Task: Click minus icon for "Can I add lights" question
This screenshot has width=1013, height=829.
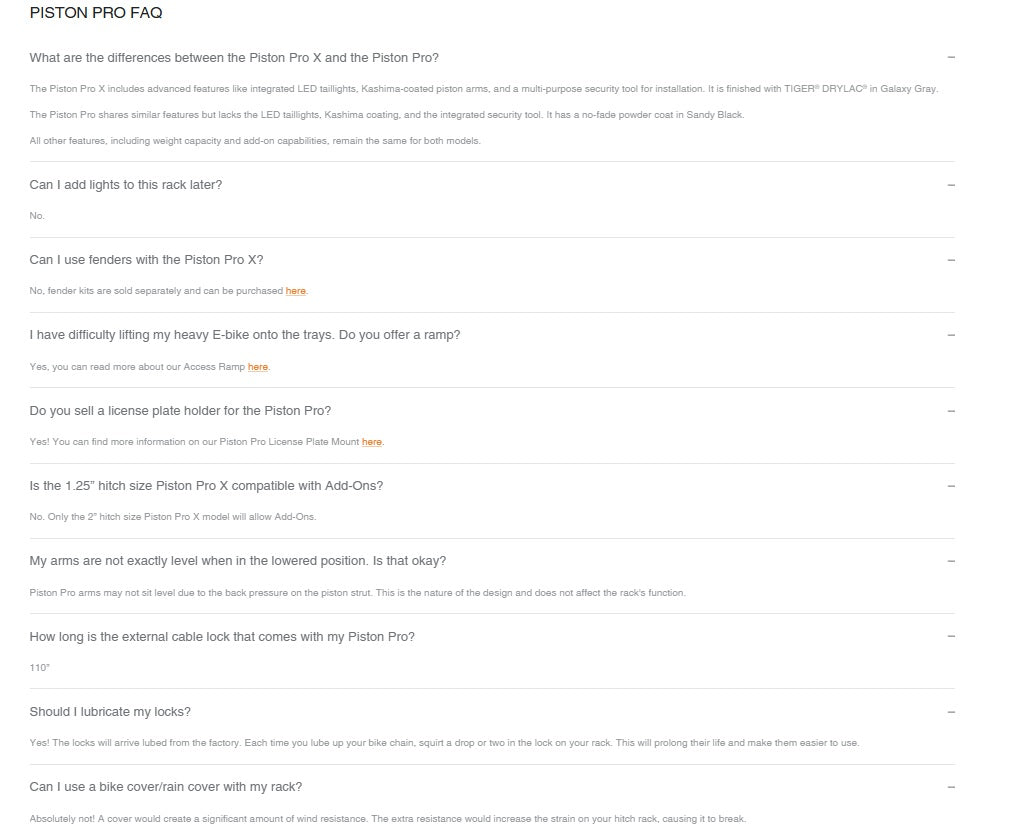Action: point(950,185)
